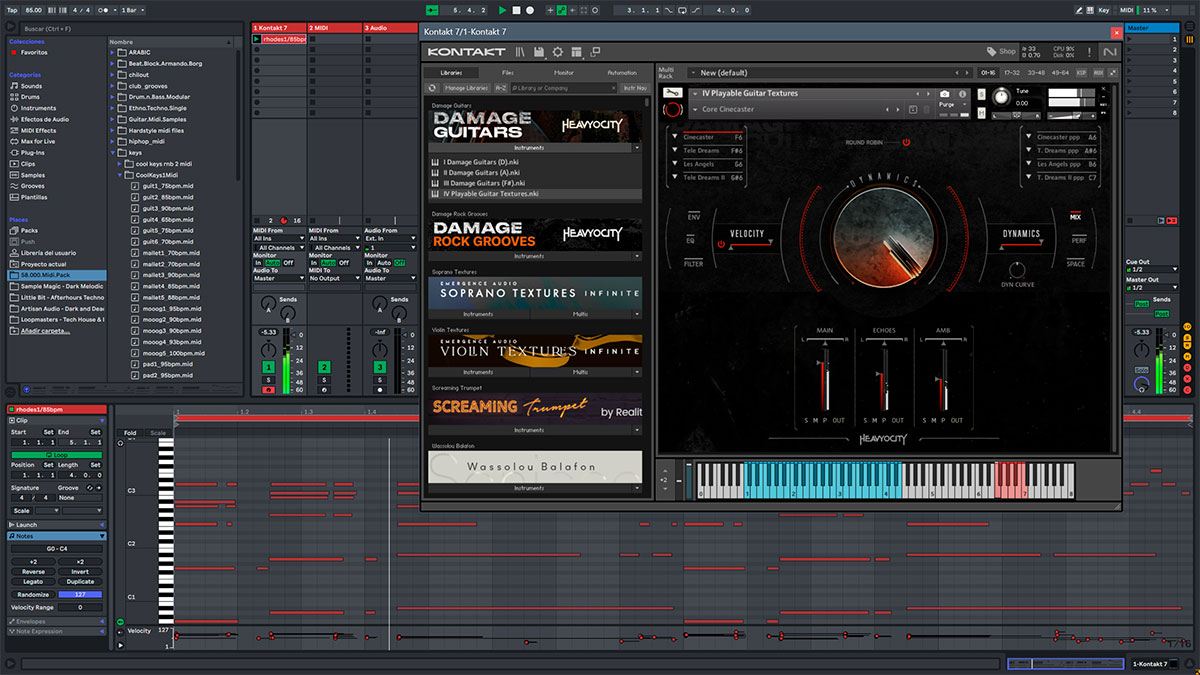Adjust the ECHOES mixer fader
The image size is (1200, 675).
[x=884, y=380]
